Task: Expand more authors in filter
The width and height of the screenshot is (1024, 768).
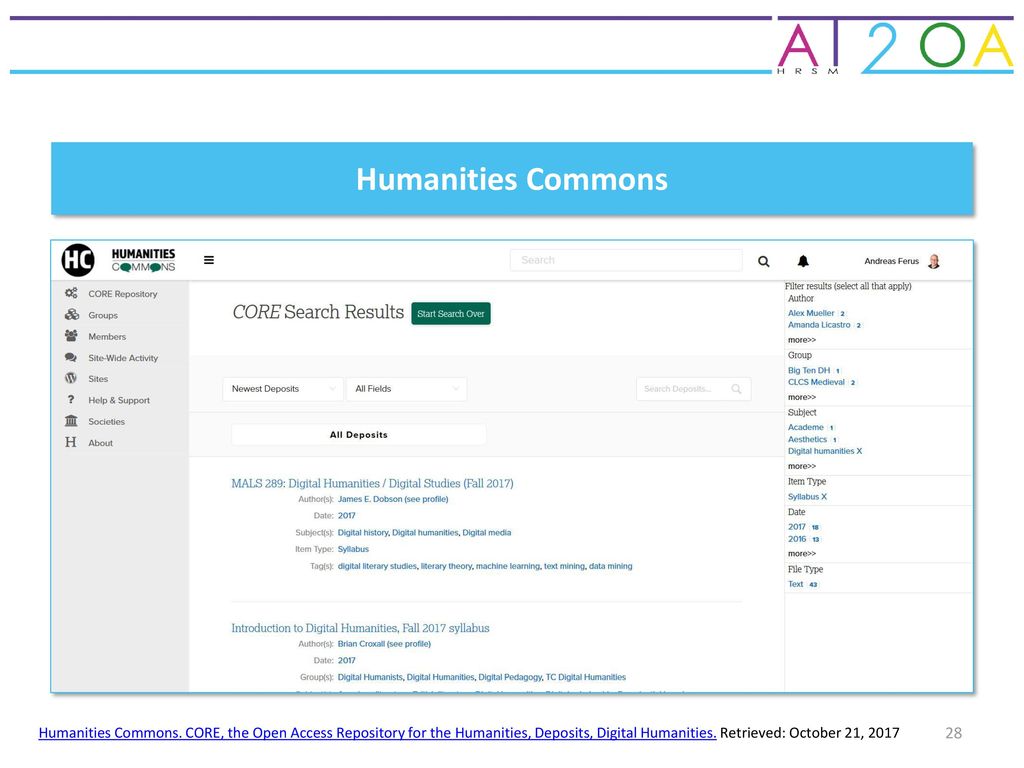Action: [x=802, y=340]
